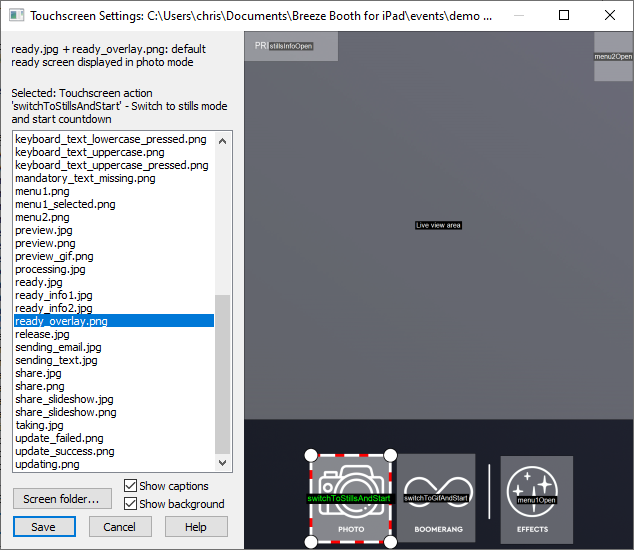Select keyboard_text_uppercase_pressed.png in the list
The image size is (634, 550).
(114, 165)
